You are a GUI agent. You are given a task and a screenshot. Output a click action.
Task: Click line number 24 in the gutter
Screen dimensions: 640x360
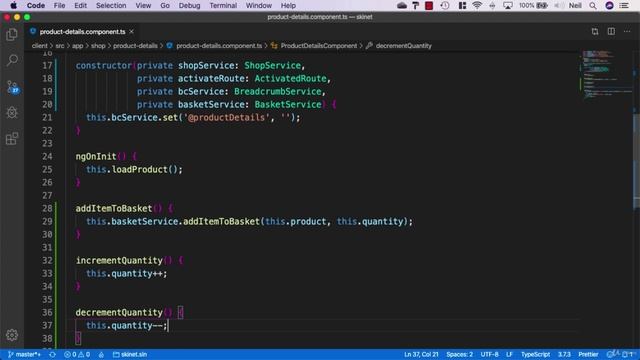(x=47, y=156)
